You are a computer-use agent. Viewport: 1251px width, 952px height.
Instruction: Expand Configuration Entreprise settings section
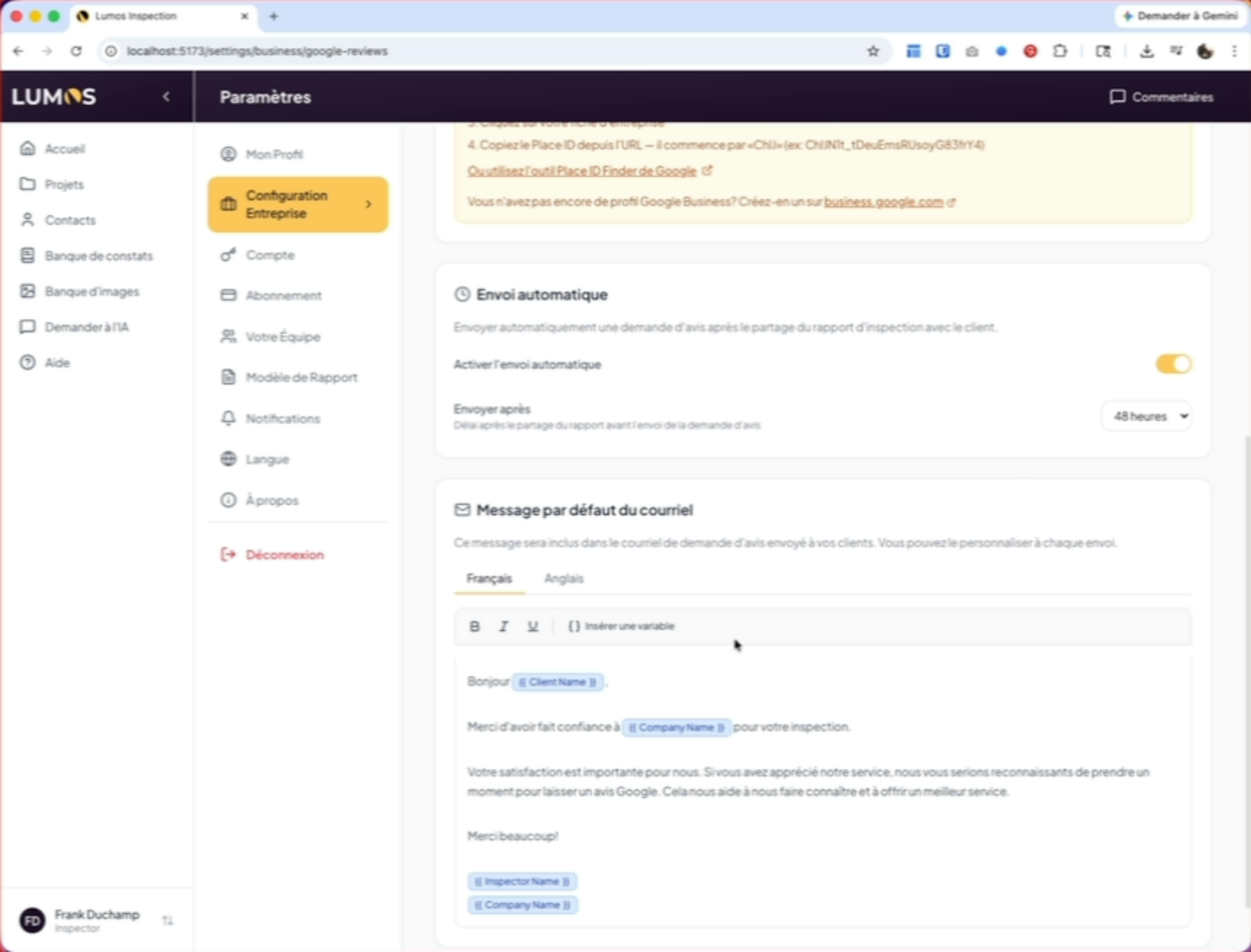[297, 205]
